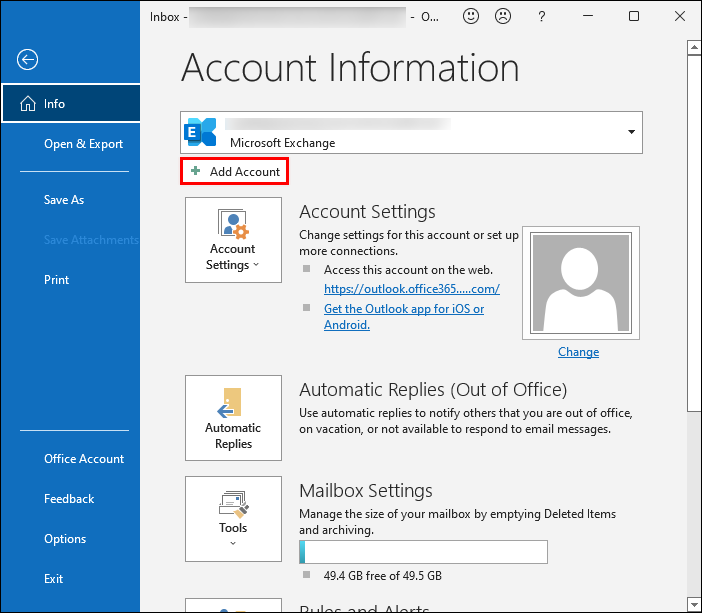
Task: Click the Automatic Replies button
Action: point(233,418)
